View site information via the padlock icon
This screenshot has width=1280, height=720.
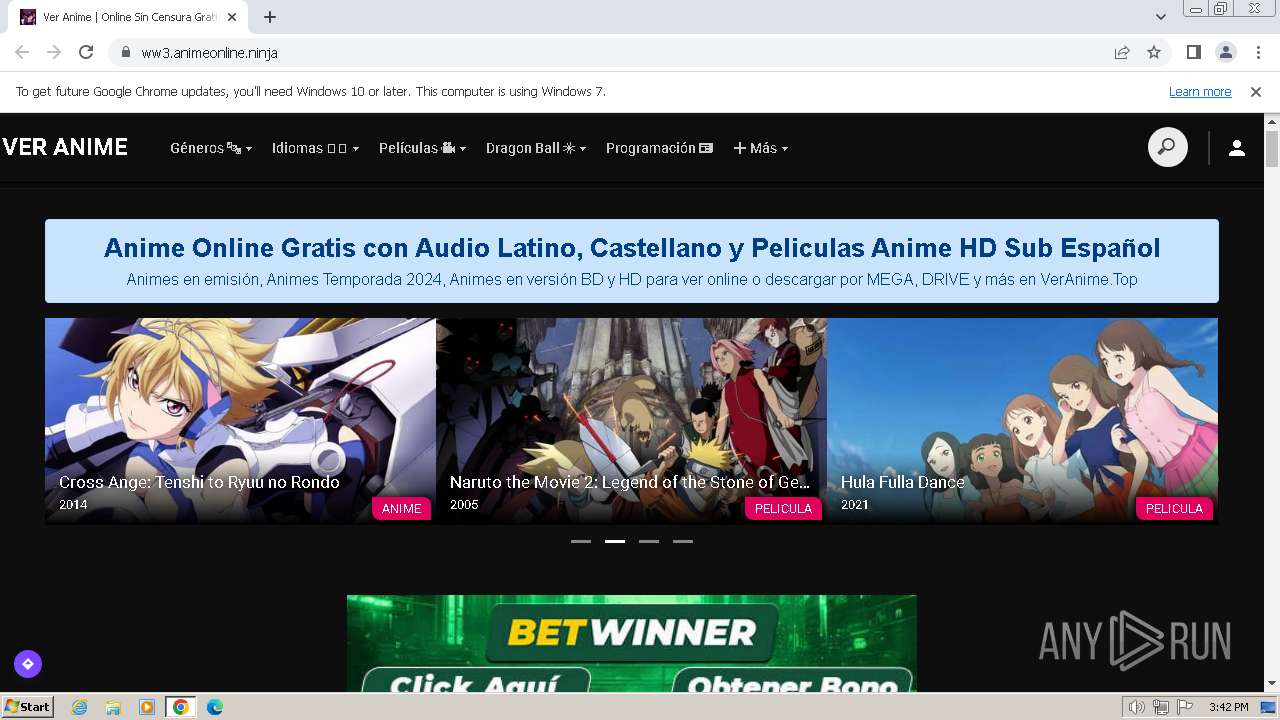click(125, 52)
